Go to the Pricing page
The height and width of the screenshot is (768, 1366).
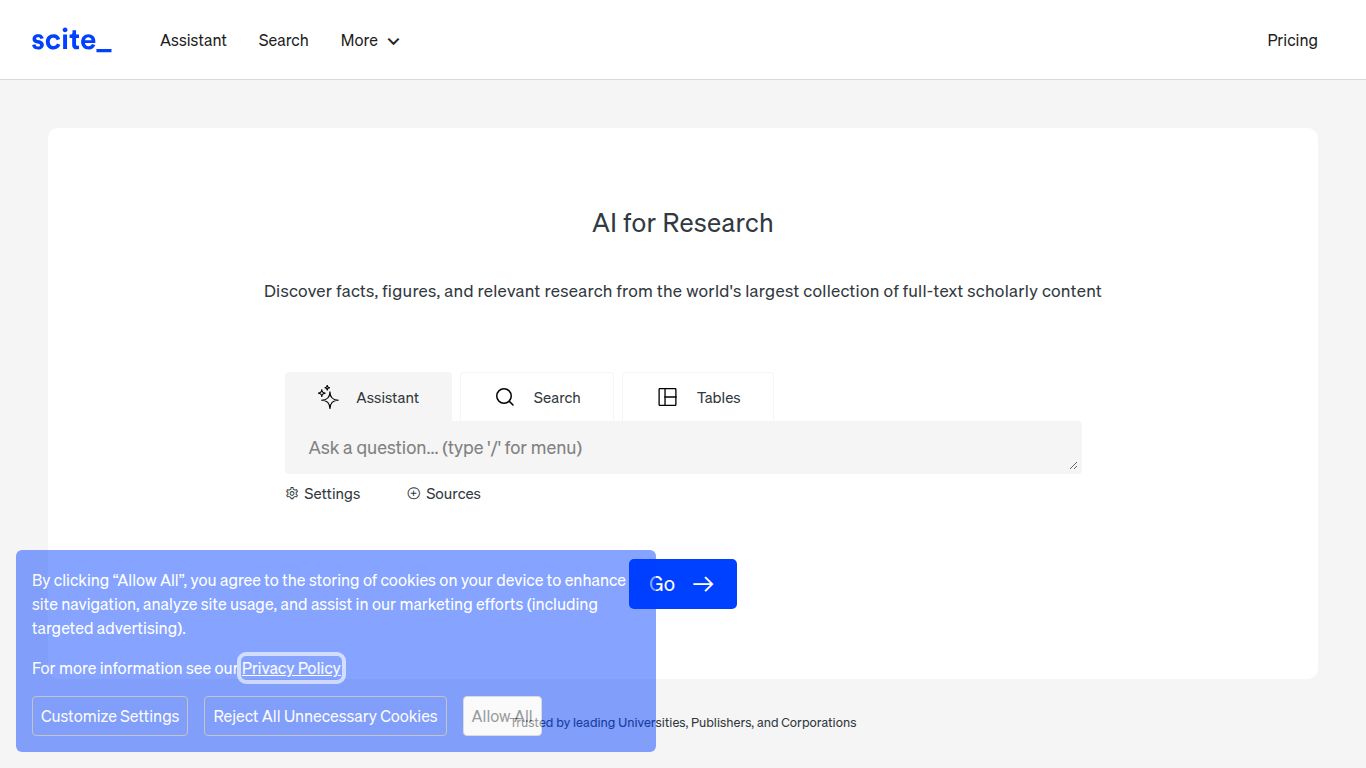coord(1292,40)
